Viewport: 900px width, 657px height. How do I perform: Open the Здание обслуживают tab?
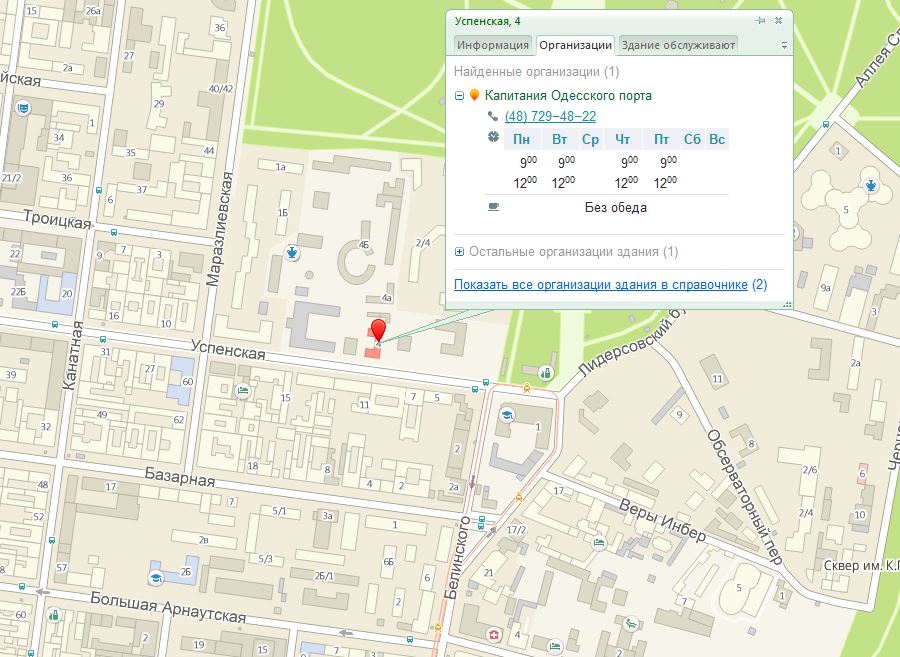click(x=678, y=45)
